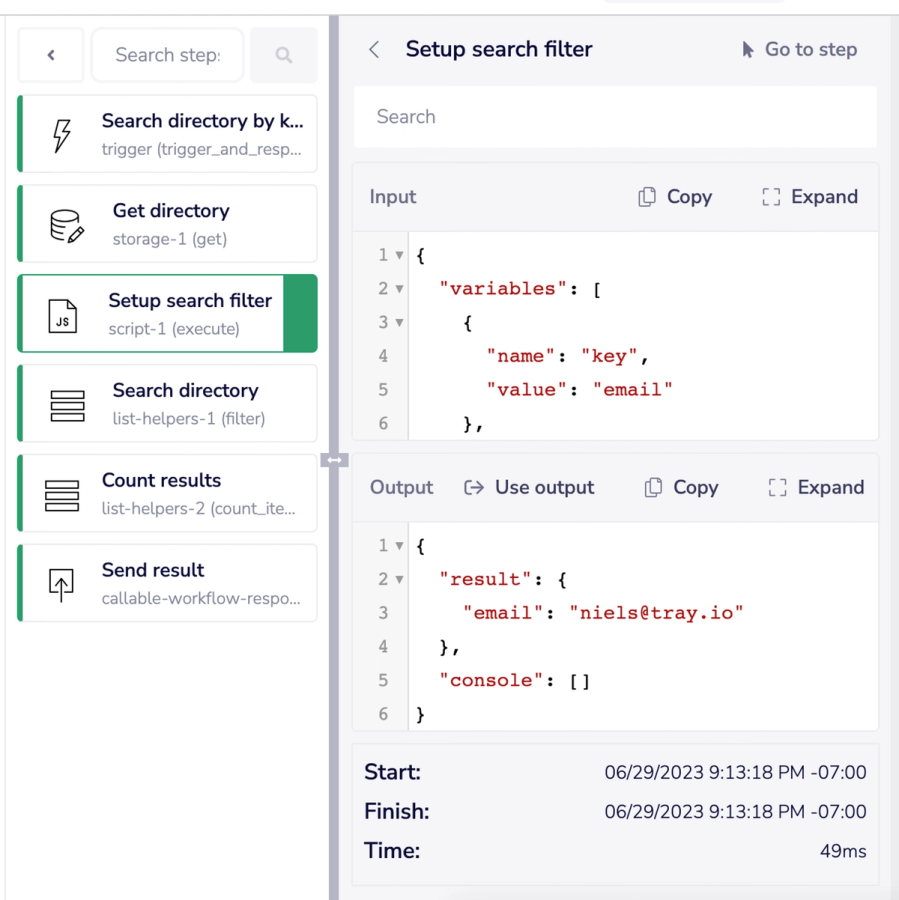899x900 pixels.
Task: Click the magnifier search button in steps panel
Action: (284, 55)
